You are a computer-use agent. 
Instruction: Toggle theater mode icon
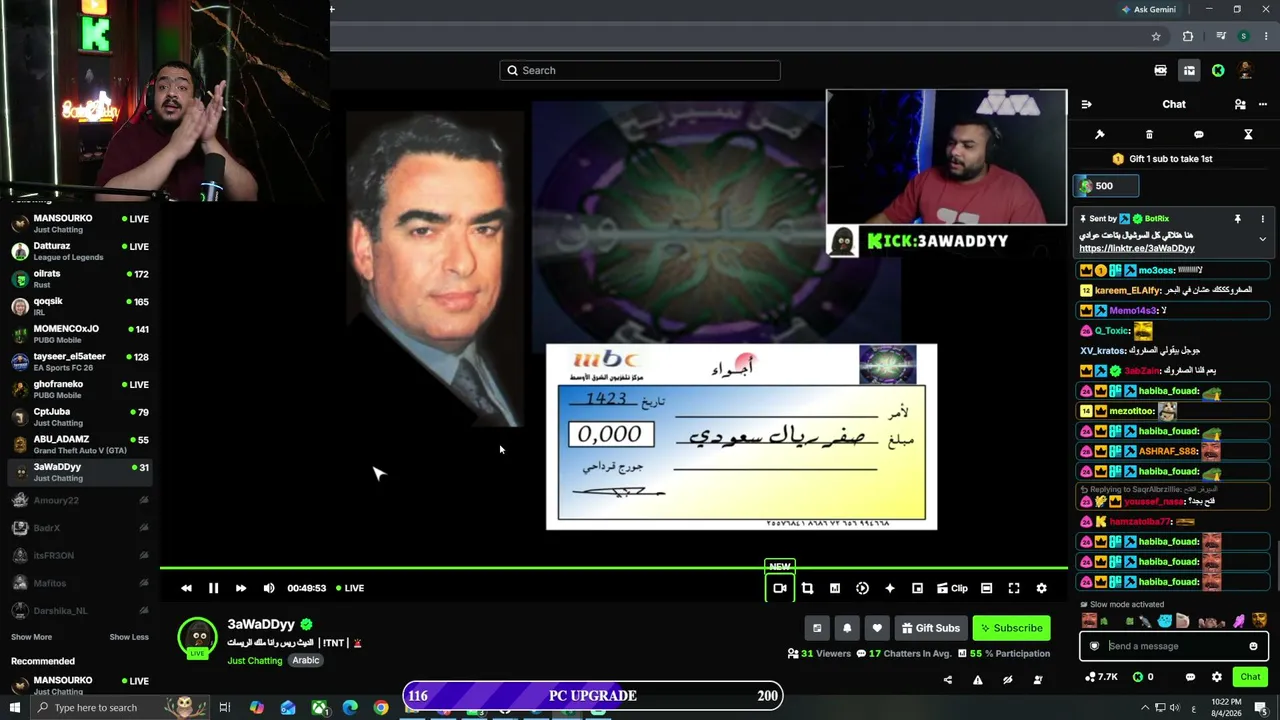pyautogui.click(x=986, y=588)
